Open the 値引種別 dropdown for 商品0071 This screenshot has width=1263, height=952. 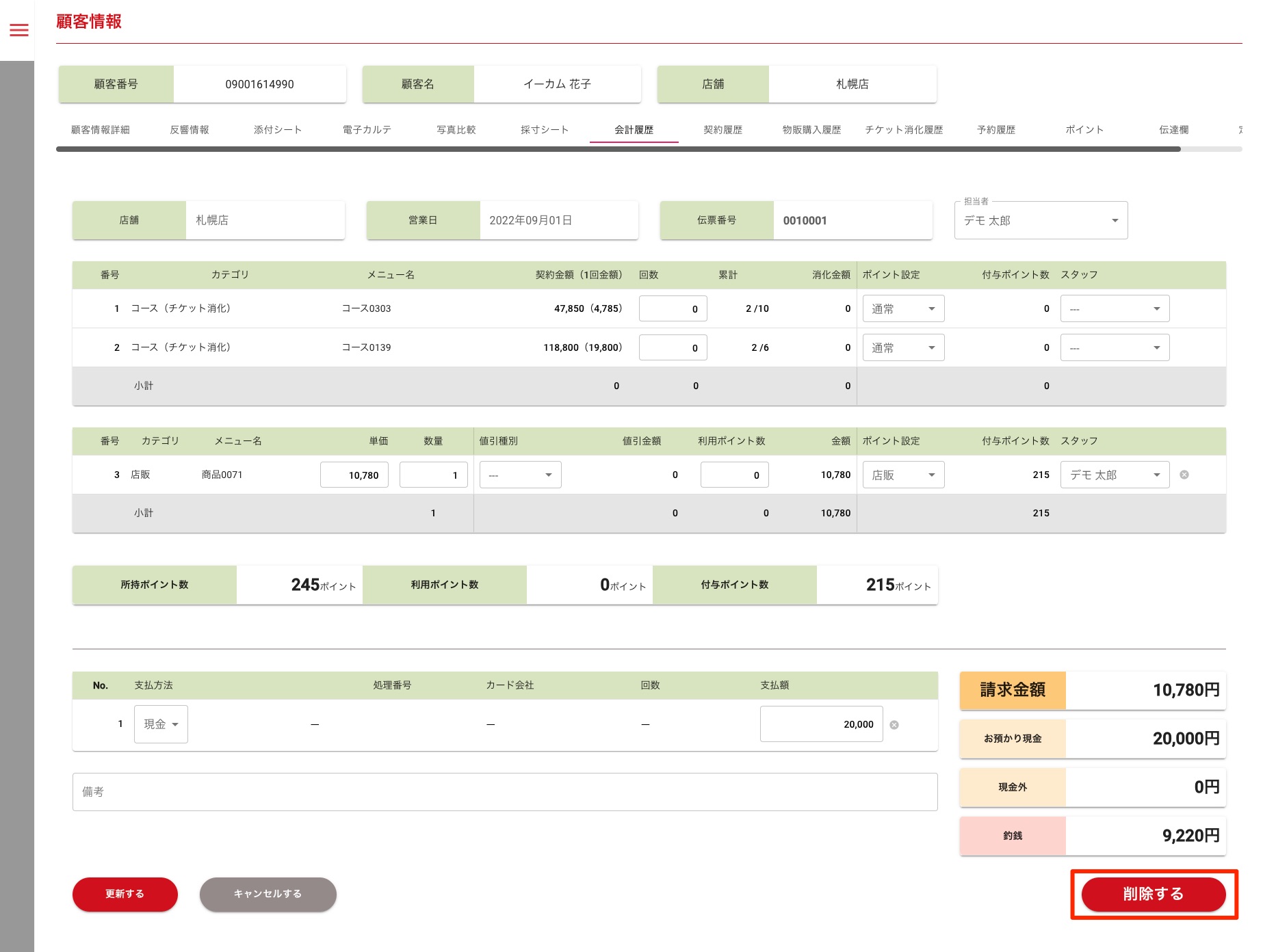[520, 475]
